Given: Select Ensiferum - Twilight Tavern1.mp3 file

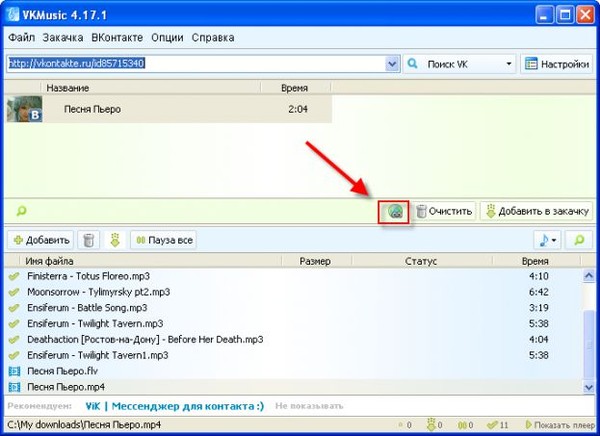Looking at the screenshot, I should point(294,355).
